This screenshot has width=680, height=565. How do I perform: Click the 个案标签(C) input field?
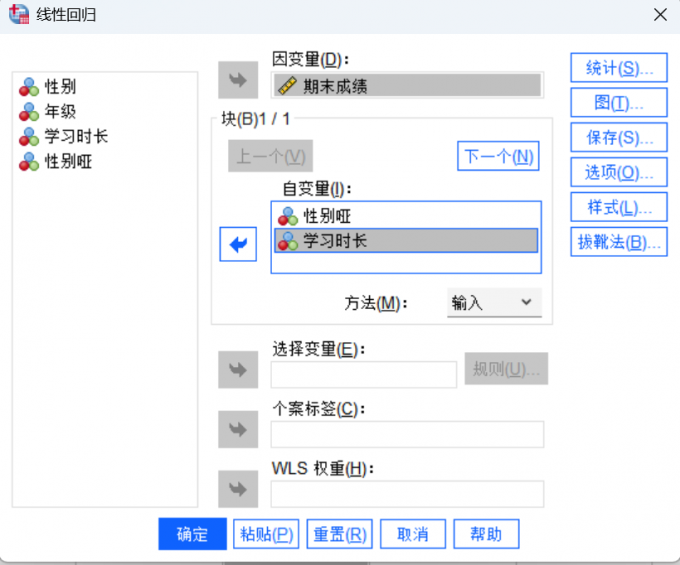[x=407, y=434]
